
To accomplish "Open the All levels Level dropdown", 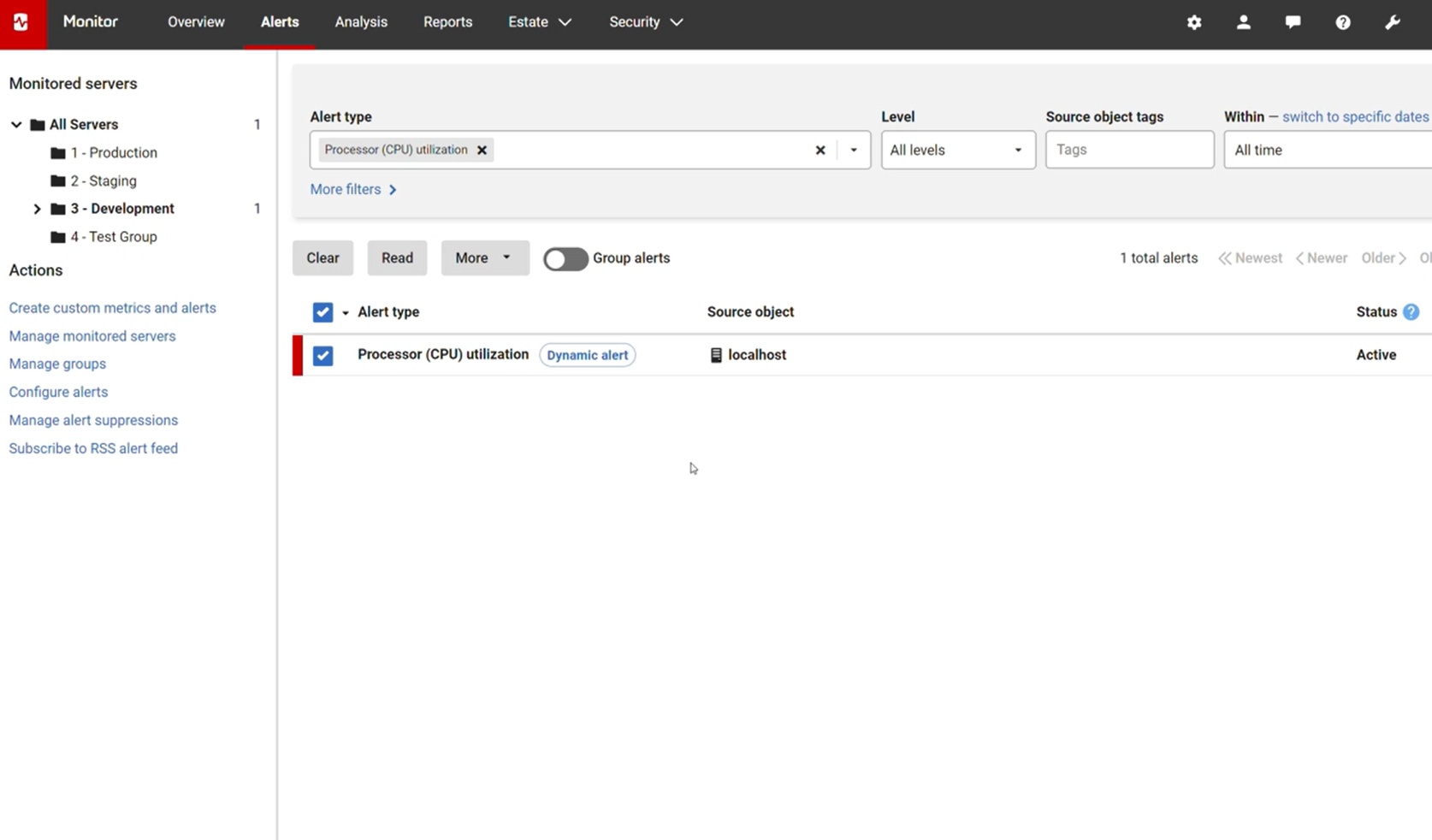I will pyautogui.click(x=957, y=150).
